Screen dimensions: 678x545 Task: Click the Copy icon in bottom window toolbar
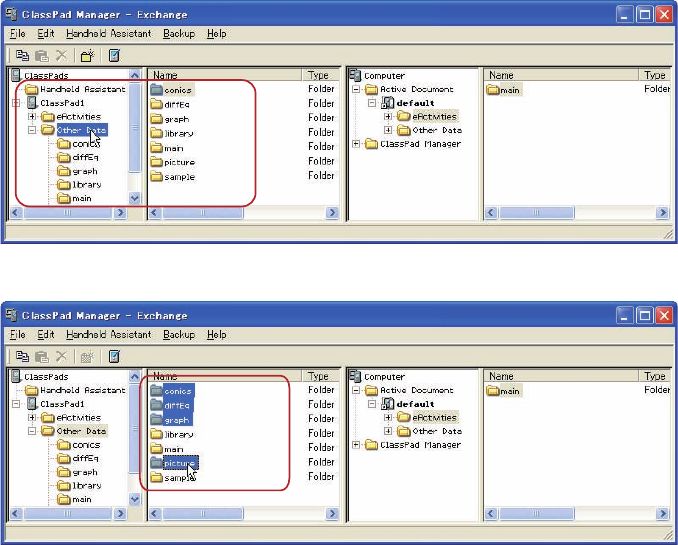pyautogui.click(x=22, y=356)
